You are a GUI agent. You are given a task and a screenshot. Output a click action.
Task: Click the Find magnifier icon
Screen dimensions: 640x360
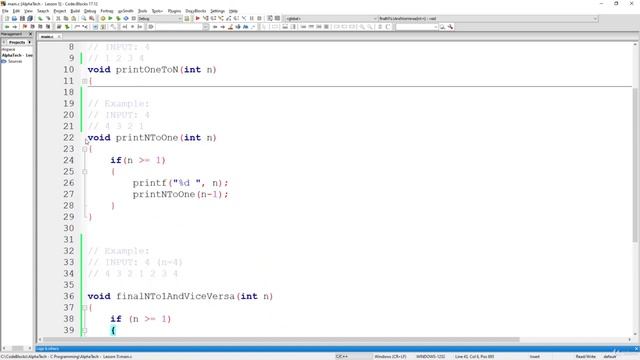(84, 18)
